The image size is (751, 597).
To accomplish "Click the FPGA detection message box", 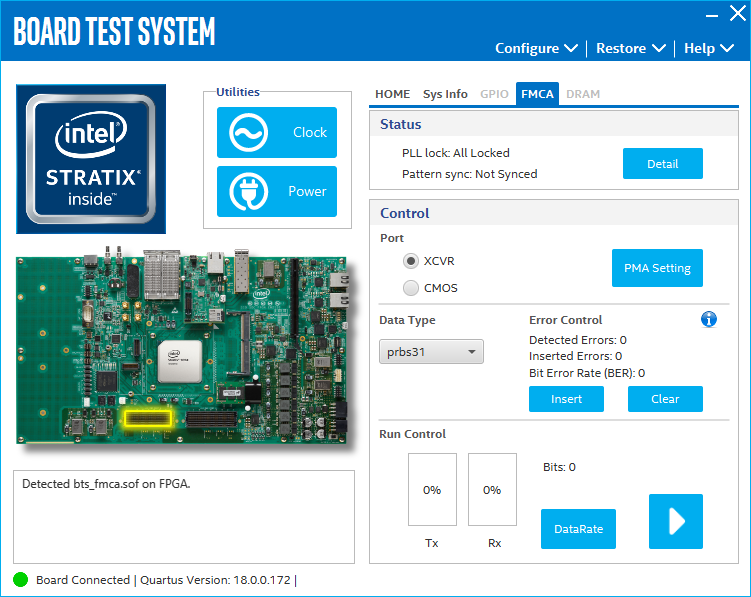I will 183,515.
